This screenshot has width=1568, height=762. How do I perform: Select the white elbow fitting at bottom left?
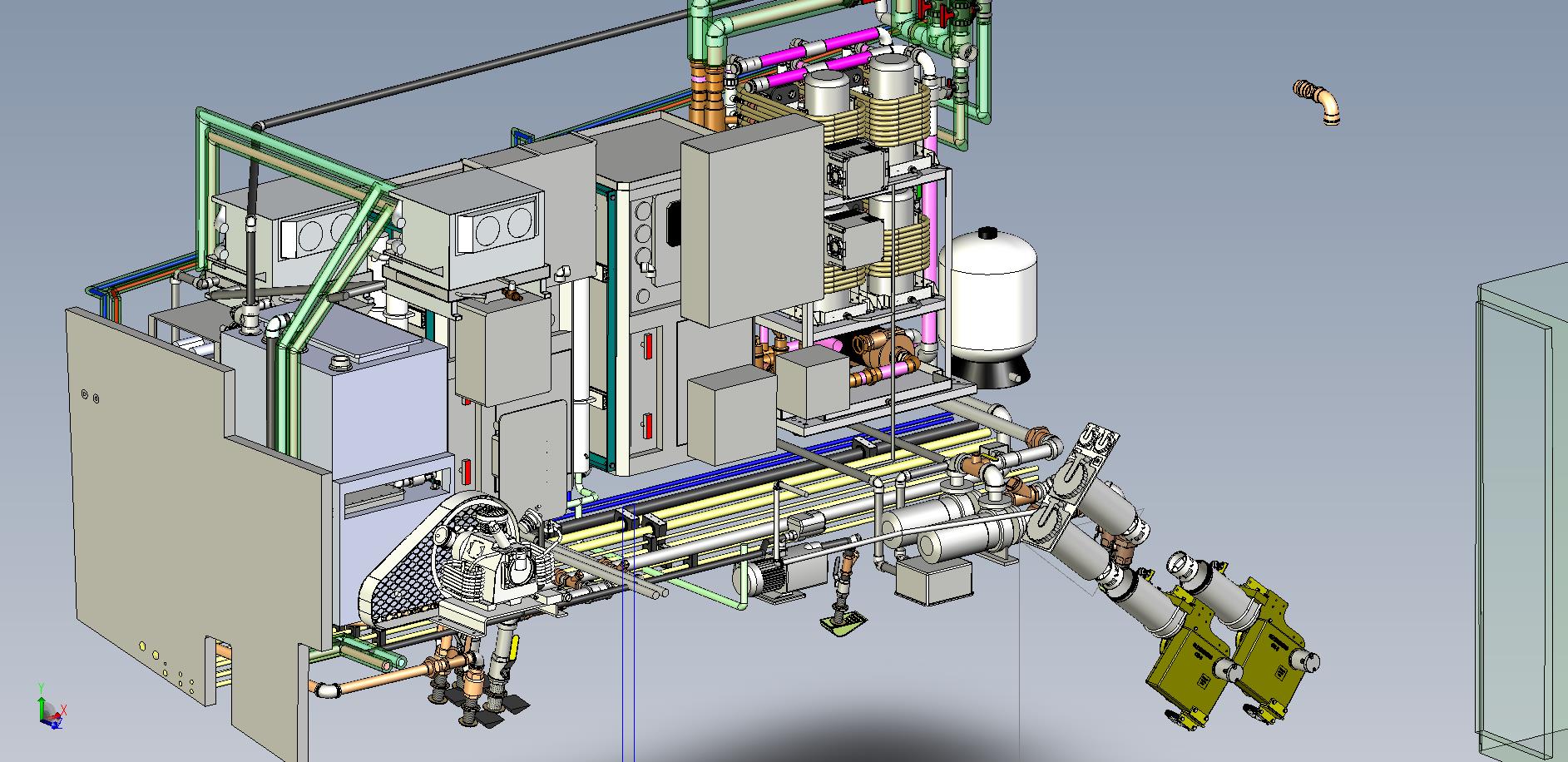tap(326, 689)
